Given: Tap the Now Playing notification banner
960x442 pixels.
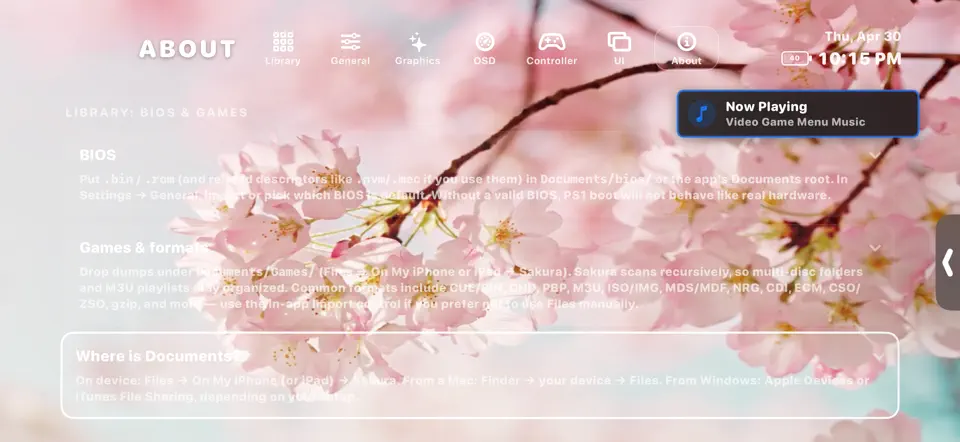Looking at the screenshot, I should [798, 114].
